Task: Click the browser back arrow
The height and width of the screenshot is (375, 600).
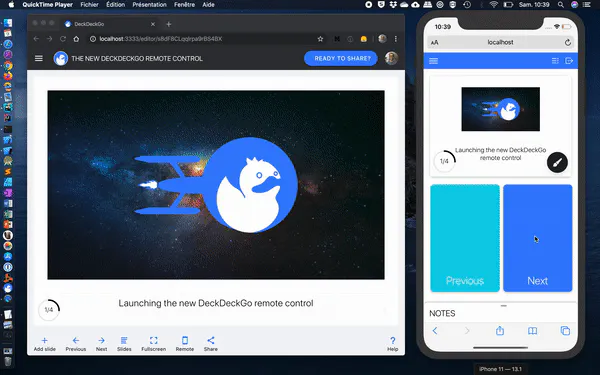Action: 36,39
